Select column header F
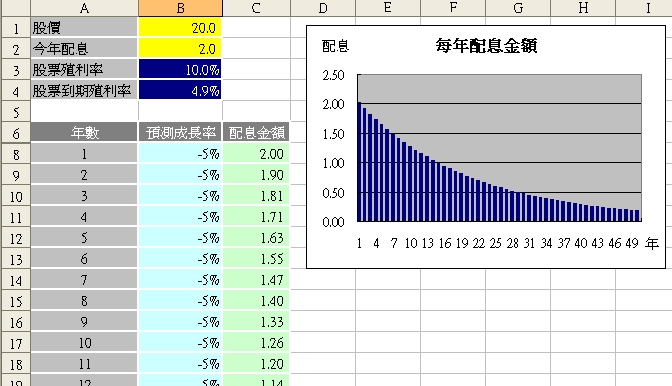 pyautogui.click(x=453, y=8)
